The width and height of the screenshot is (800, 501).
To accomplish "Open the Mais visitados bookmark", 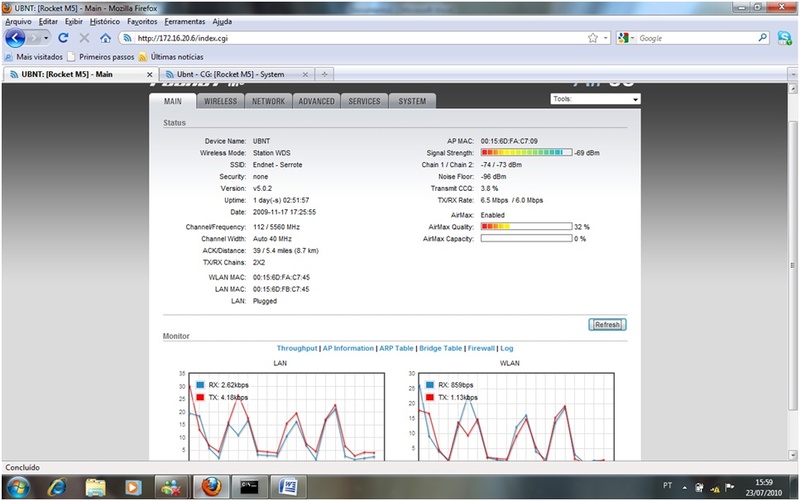I will pos(34,57).
